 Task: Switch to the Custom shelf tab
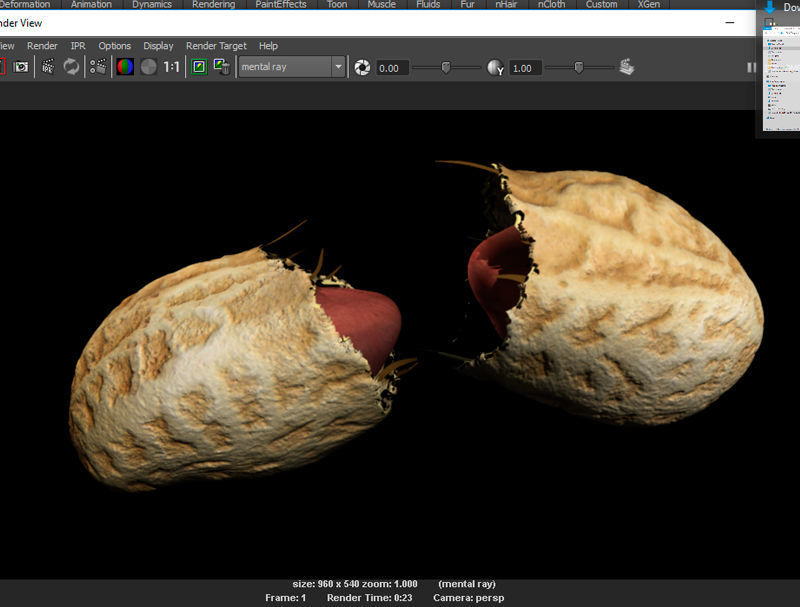tap(602, 4)
